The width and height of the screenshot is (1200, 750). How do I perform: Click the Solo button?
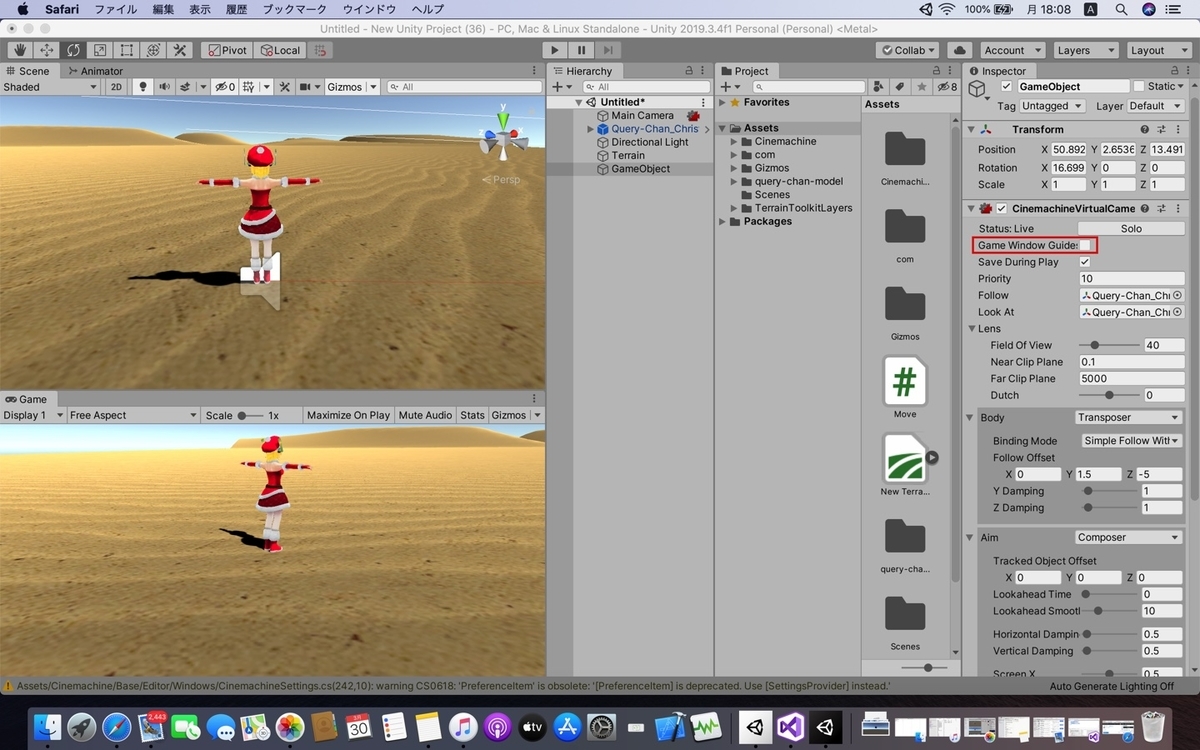[1131, 229]
